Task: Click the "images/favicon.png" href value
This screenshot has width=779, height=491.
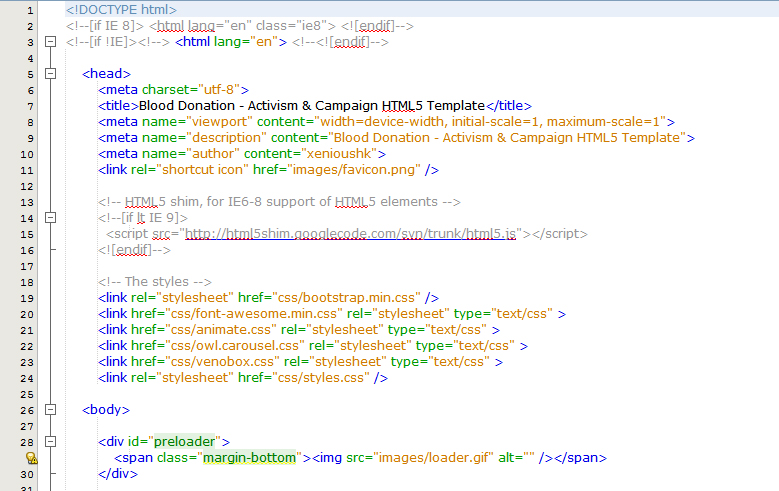Action: tap(354, 169)
